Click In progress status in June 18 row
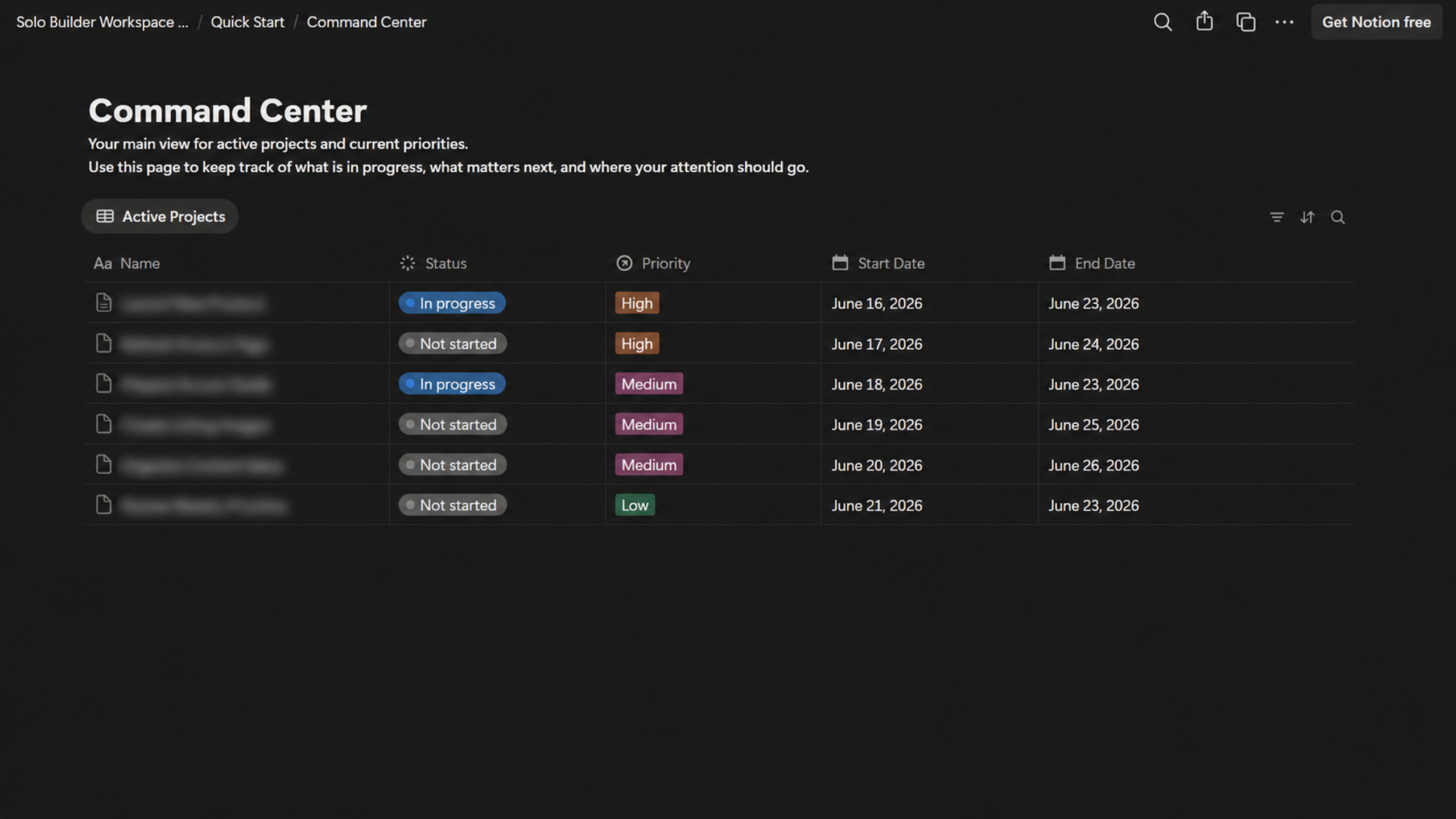Viewport: 1456px width, 819px height. [x=452, y=384]
